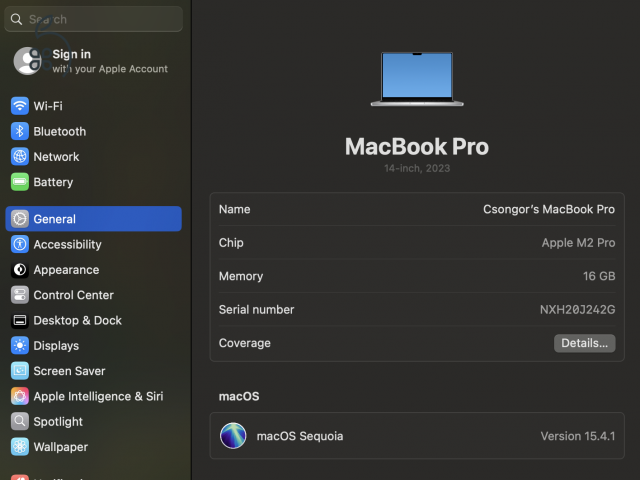Click the magnifying glass in search field
The width and height of the screenshot is (640, 480).
tap(16, 19)
